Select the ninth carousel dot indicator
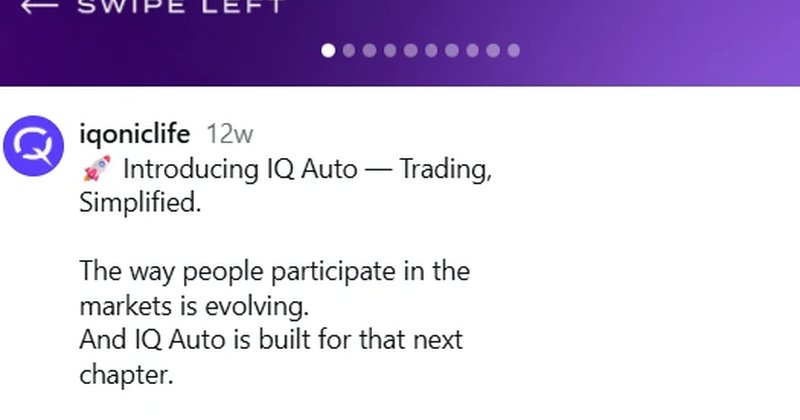800x420 pixels. click(x=493, y=51)
